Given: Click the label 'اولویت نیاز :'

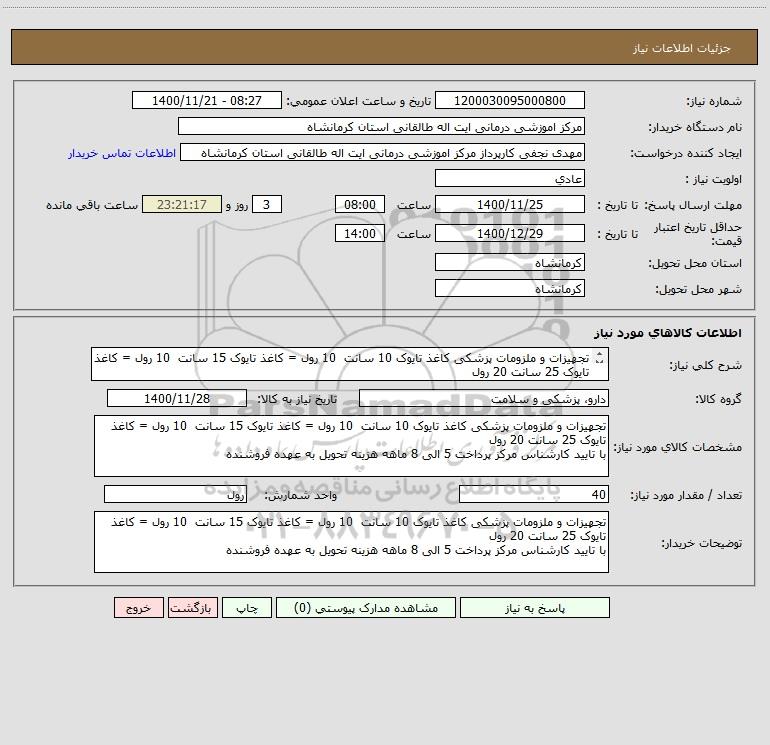Looking at the screenshot, I should click(x=714, y=179).
